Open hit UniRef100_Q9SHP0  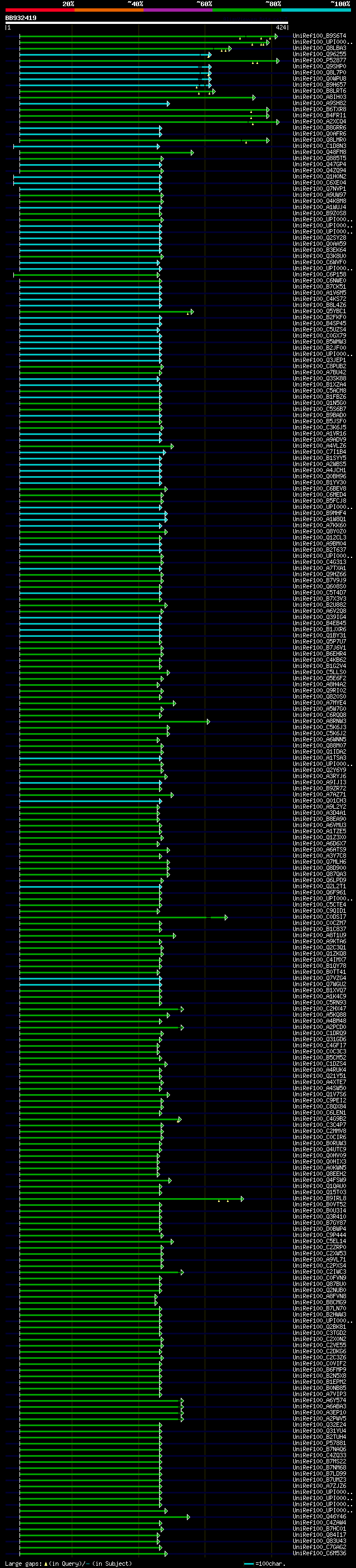[x=319, y=66]
